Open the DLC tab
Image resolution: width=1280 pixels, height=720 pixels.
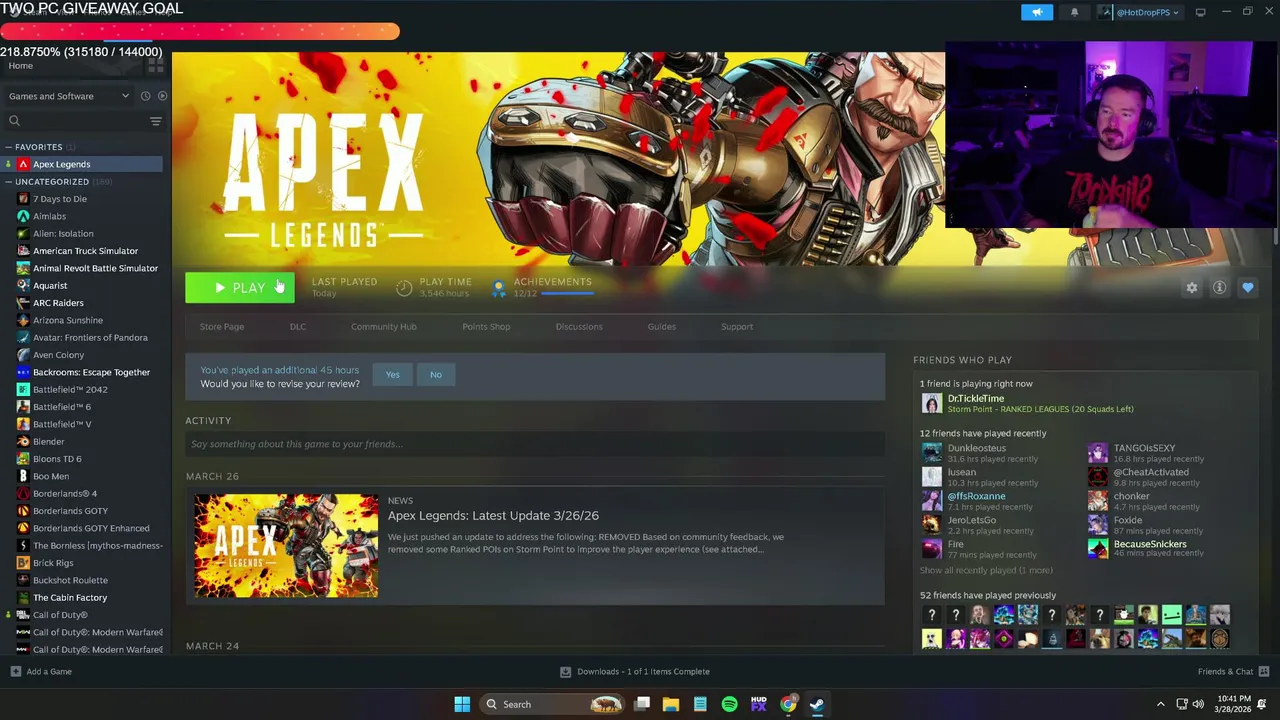click(x=298, y=327)
